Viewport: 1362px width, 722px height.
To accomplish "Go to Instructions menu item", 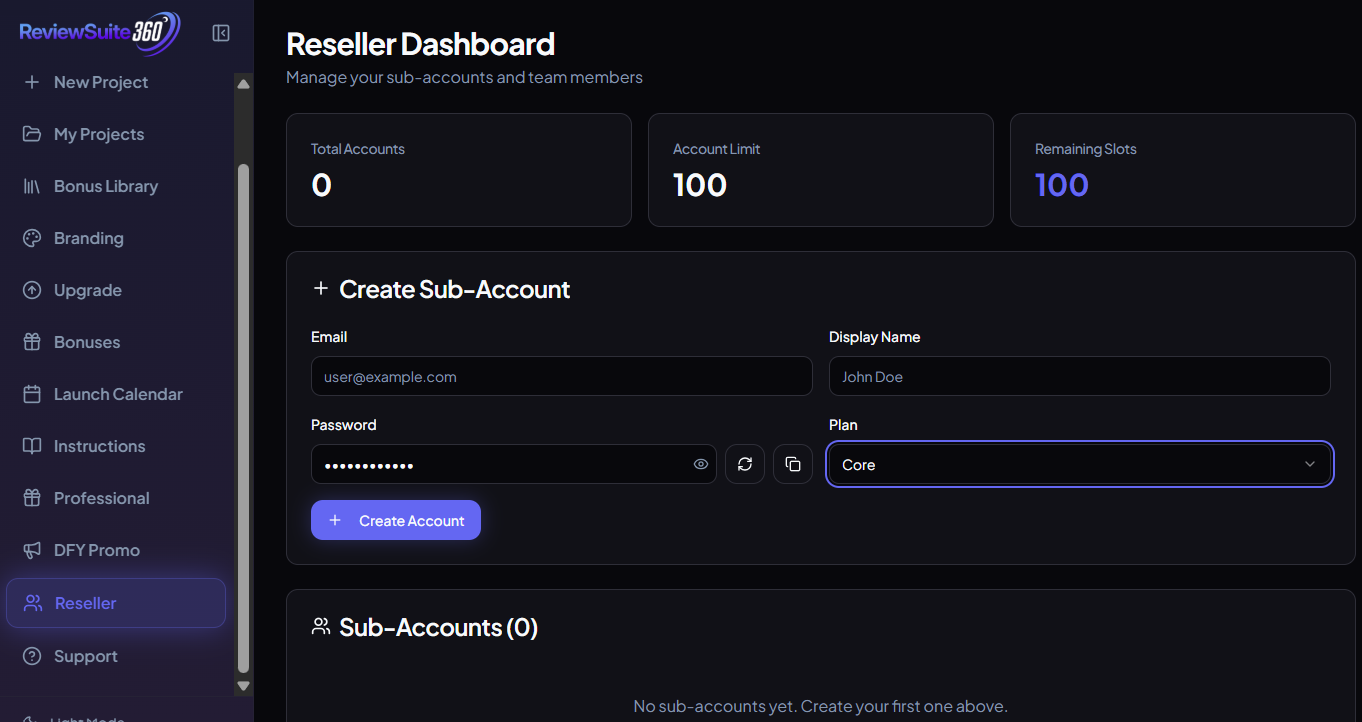I will (x=99, y=446).
